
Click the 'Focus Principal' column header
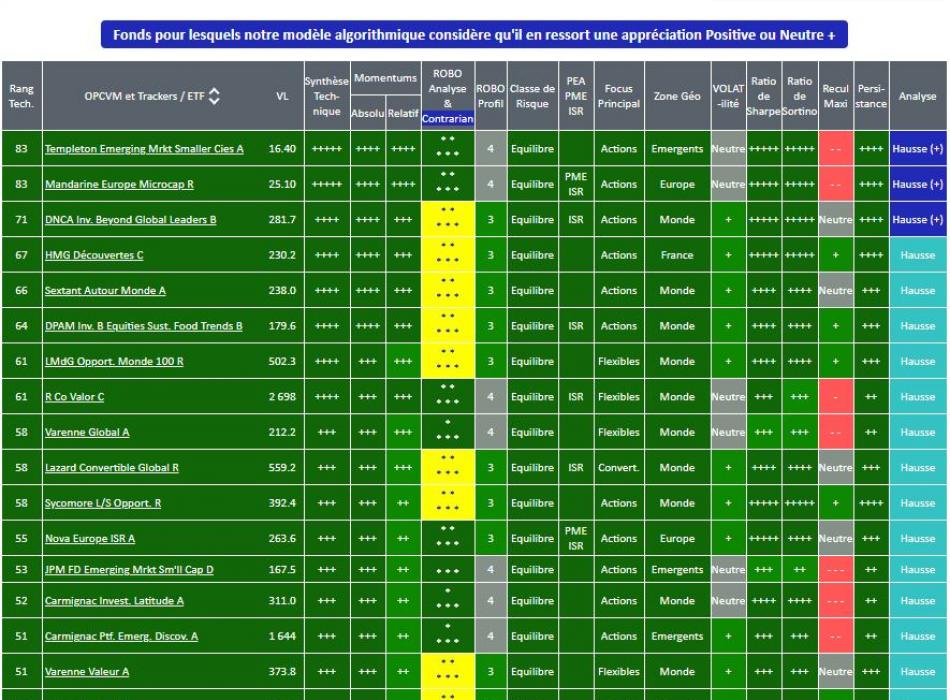pos(619,96)
